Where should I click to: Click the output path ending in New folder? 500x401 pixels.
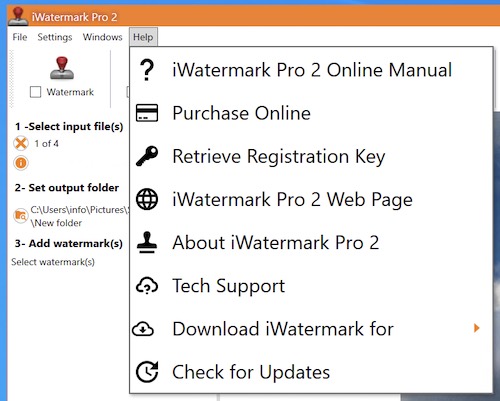coord(79,216)
